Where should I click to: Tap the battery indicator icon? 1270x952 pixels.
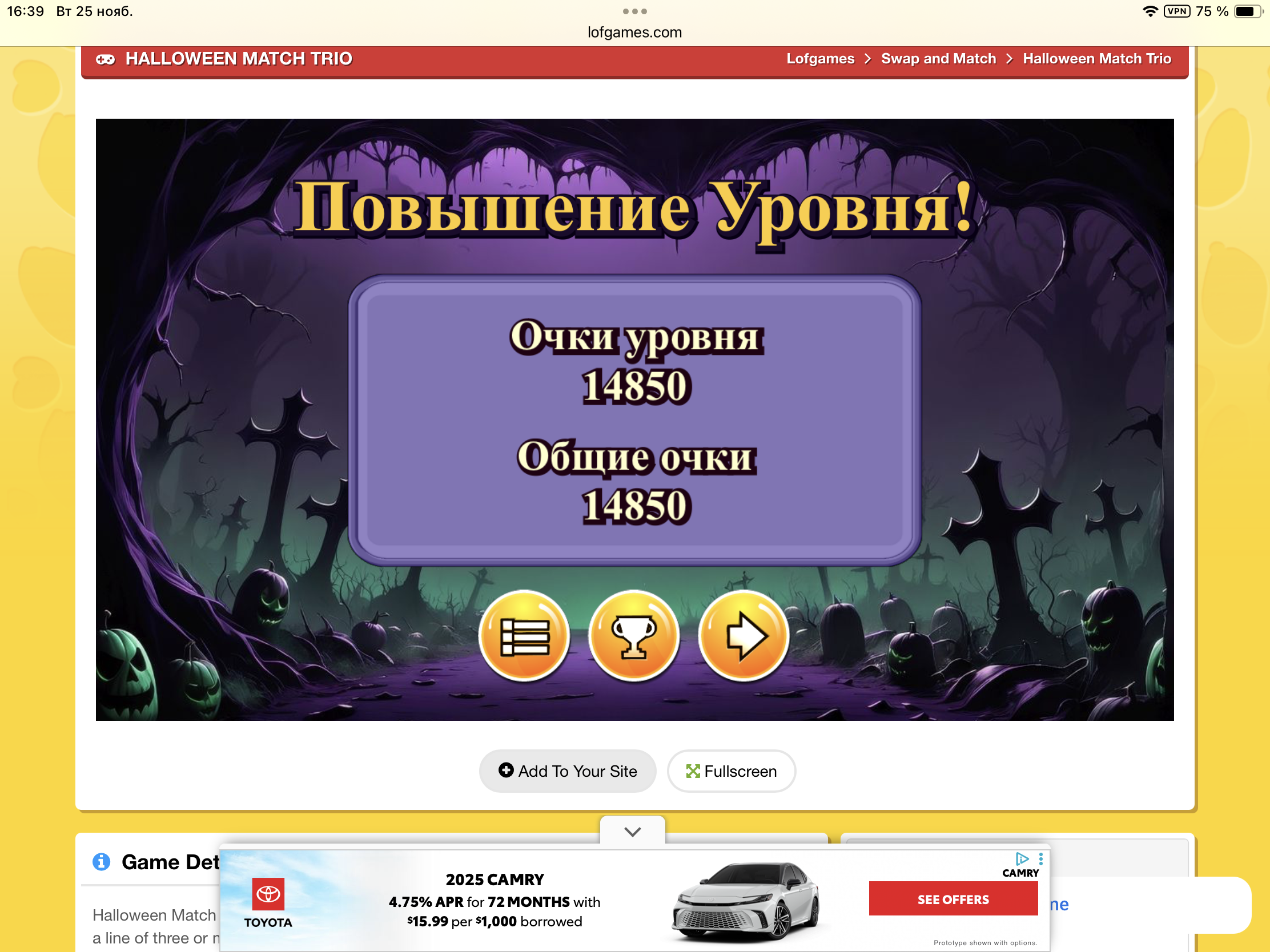click(1248, 11)
